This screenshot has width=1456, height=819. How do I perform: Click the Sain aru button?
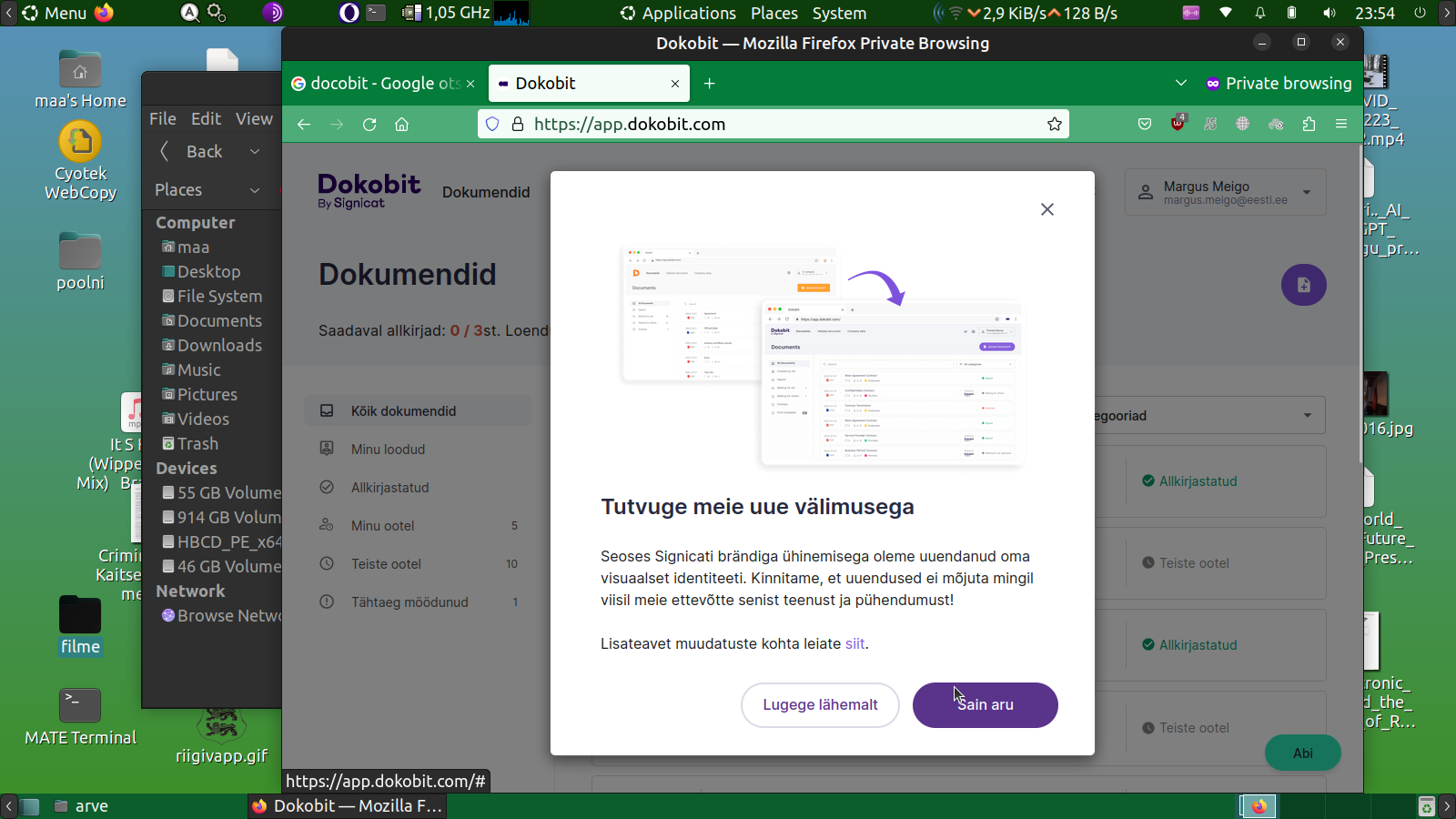pos(986,705)
